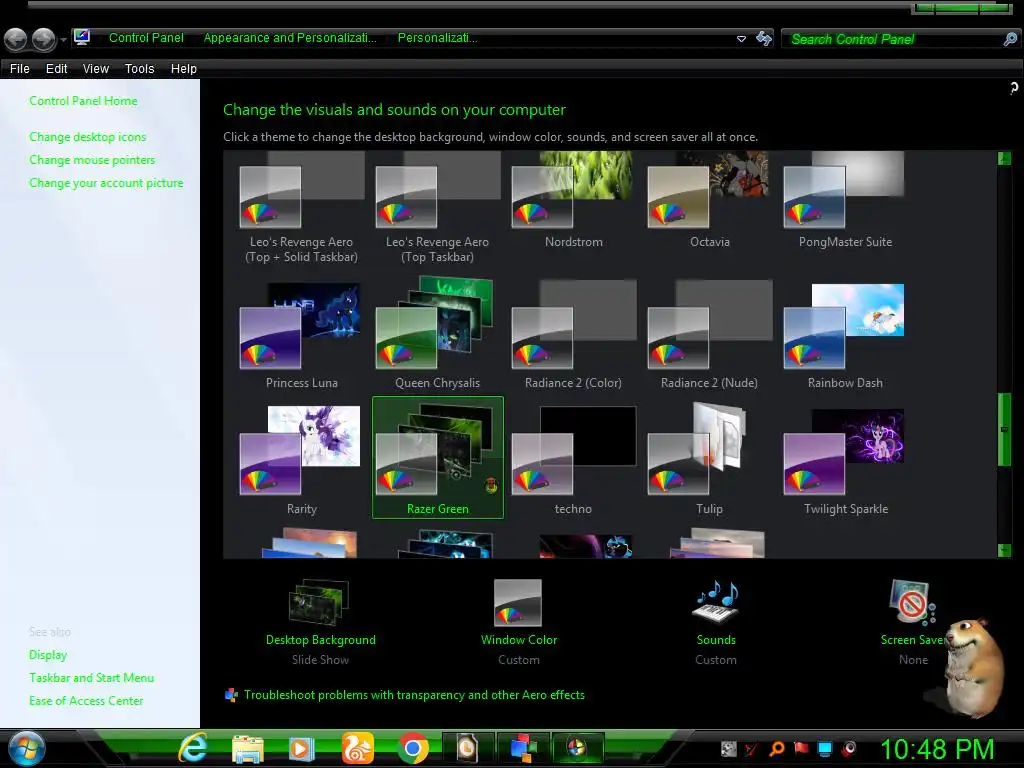Open the Help menu
Viewport: 1024px width, 768px height.
pos(184,69)
